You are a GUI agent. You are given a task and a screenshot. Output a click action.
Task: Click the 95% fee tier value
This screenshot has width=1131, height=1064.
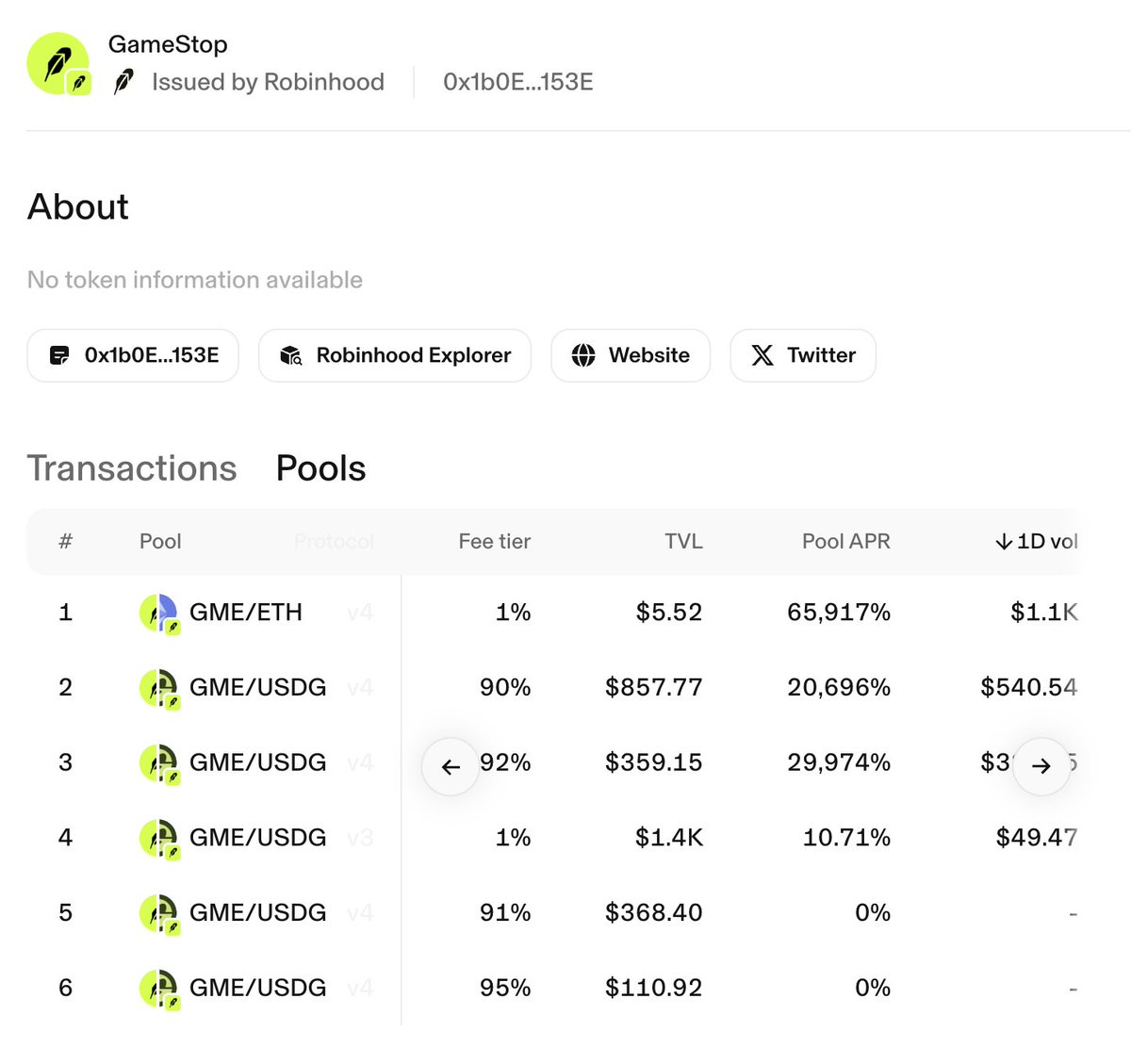tap(505, 988)
